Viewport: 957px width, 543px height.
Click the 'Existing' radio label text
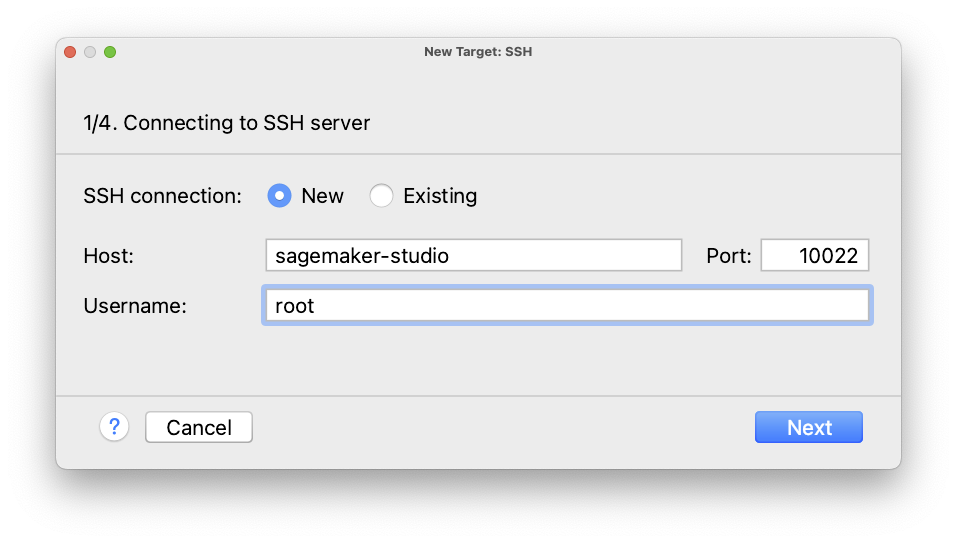(x=440, y=196)
